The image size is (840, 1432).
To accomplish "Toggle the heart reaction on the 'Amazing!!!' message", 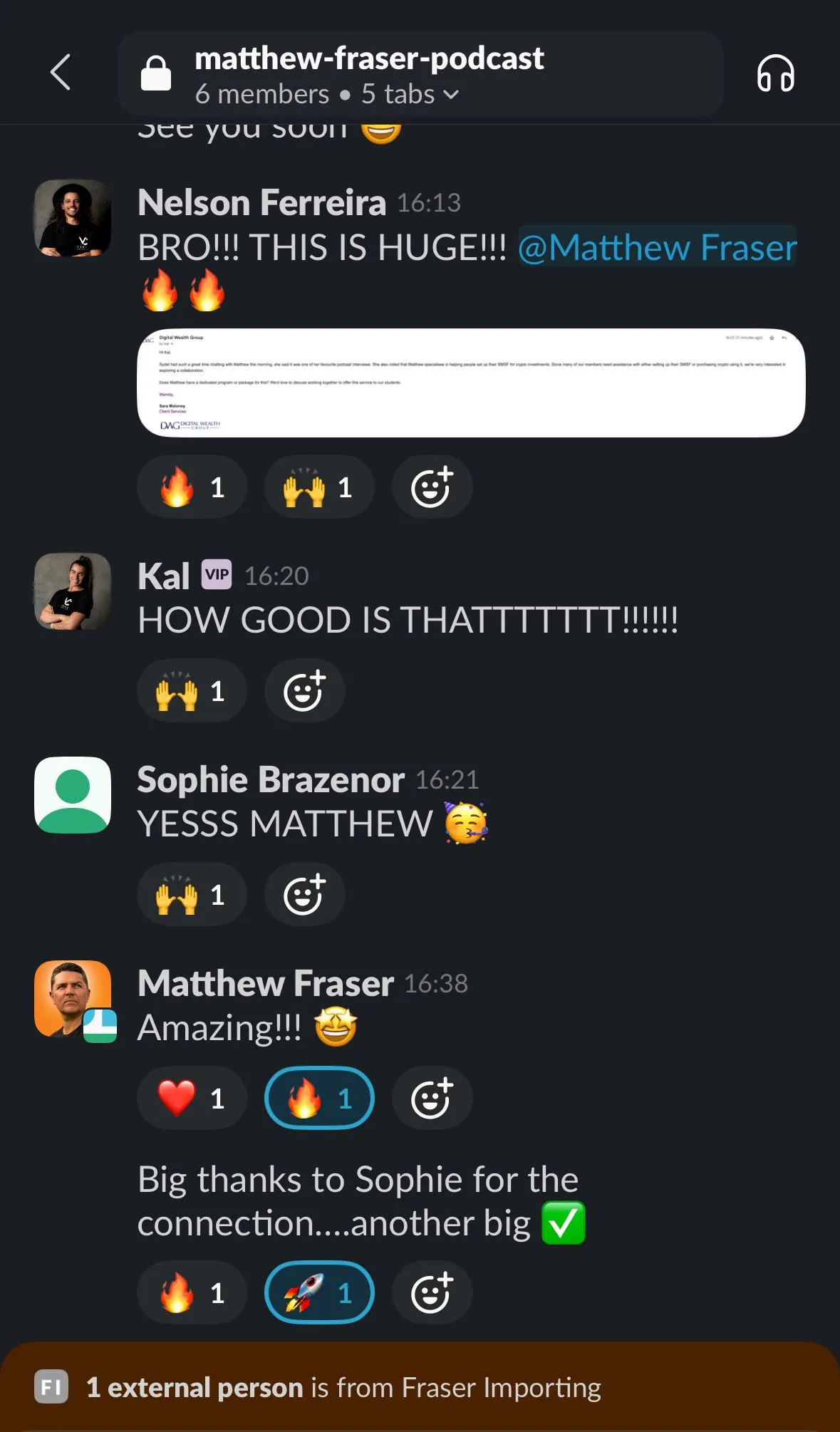I will coord(192,1099).
